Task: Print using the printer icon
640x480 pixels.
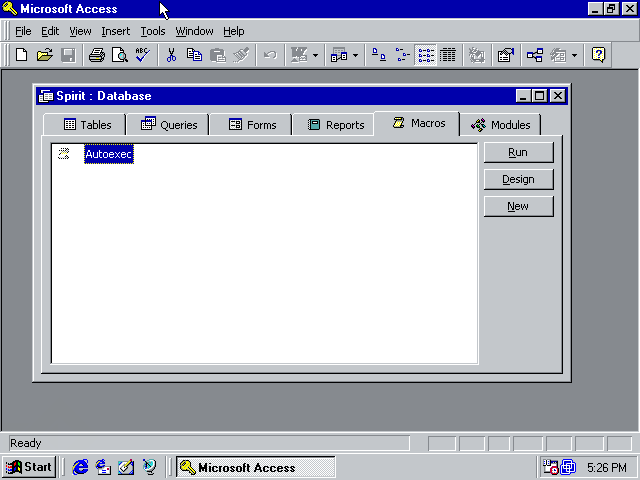Action: 97,55
